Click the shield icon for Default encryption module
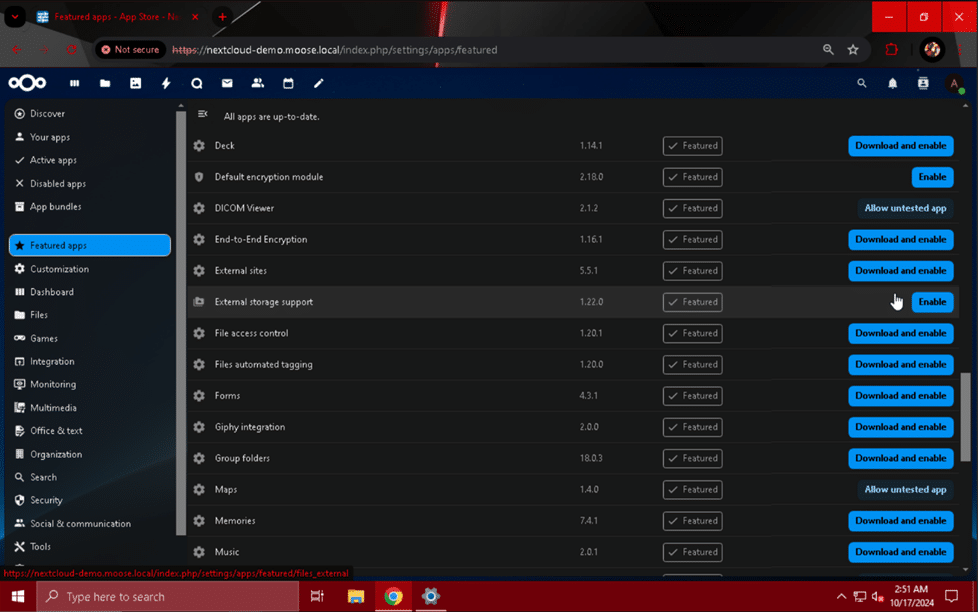Image resolution: width=978 pixels, height=612 pixels. pos(199,177)
